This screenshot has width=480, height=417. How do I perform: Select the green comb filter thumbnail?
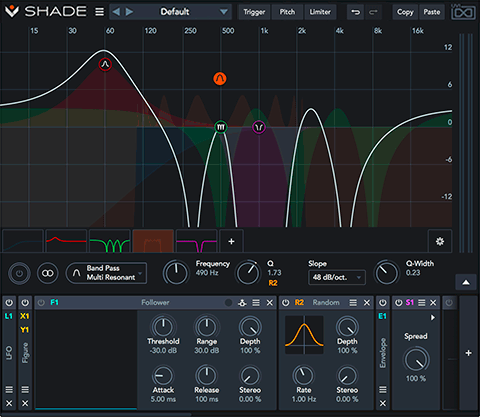pyautogui.click(x=110, y=241)
